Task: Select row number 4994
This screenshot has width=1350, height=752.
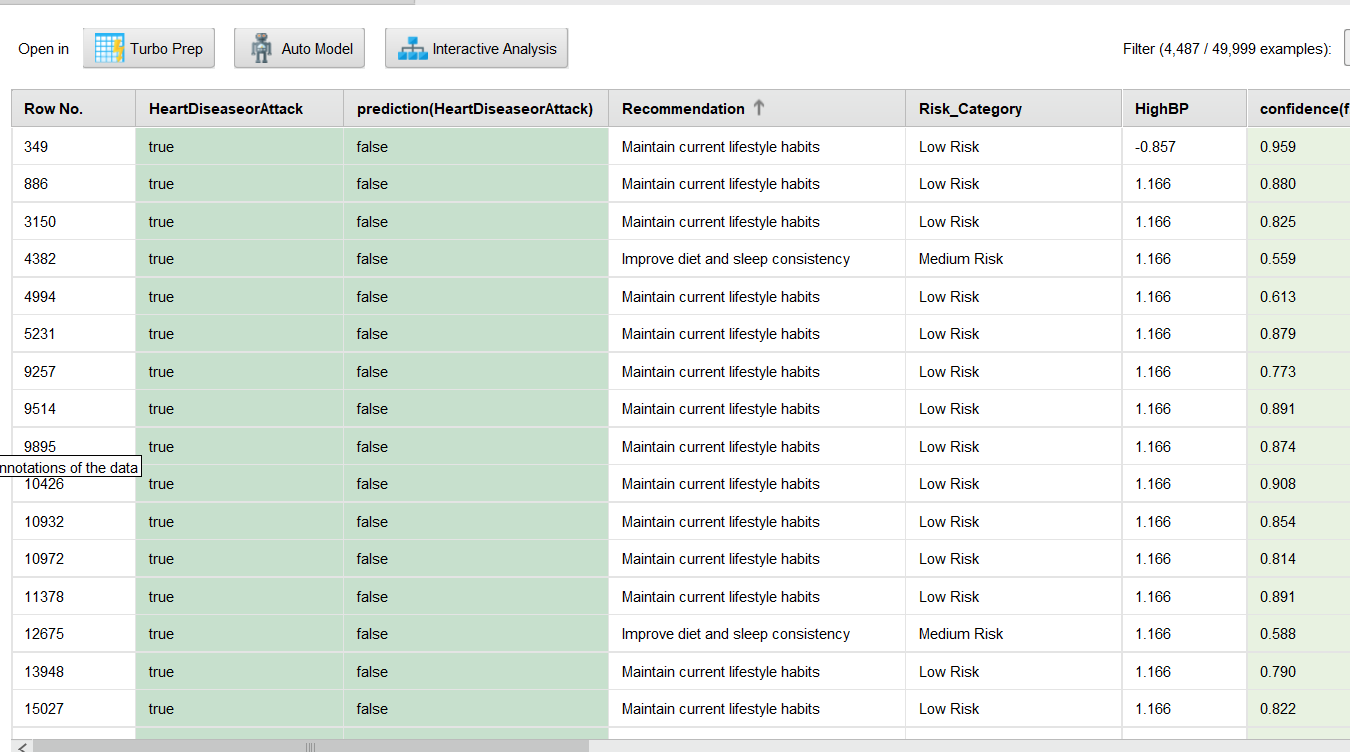Action: point(40,297)
